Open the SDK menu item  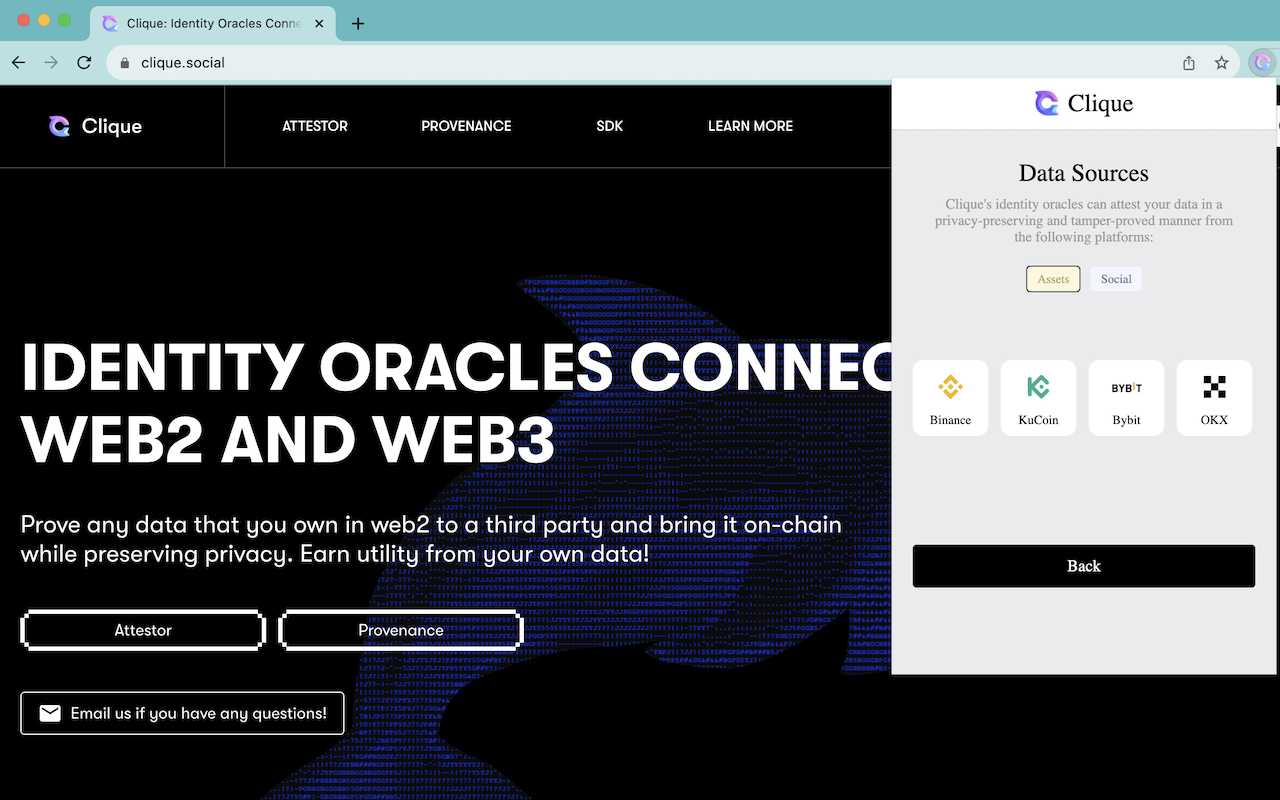pyautogui.click(x=609, y=126)
